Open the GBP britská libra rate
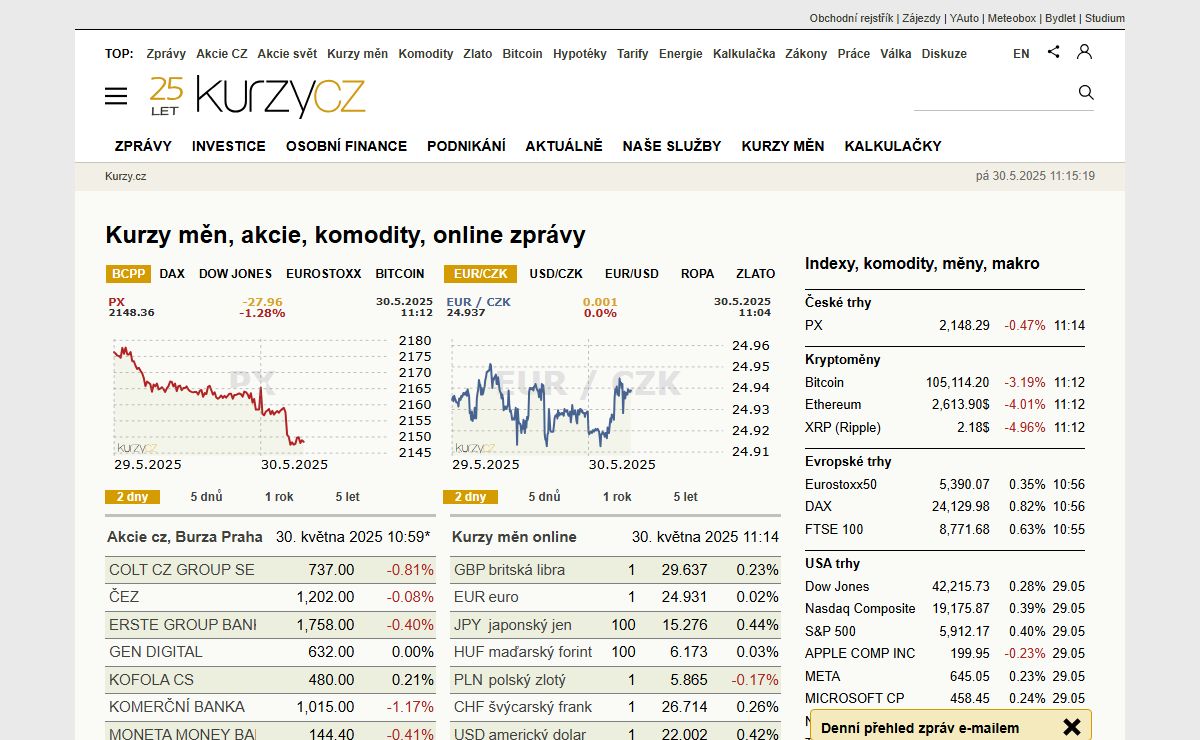Image resolution: width=1200 pixels, height=740 pixels. tap(615, 570)
